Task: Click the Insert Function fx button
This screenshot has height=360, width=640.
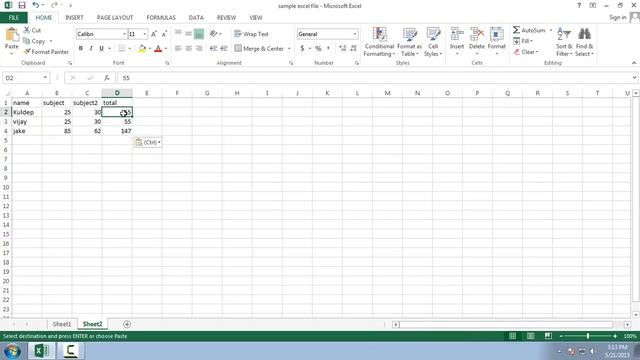Action: tap(107, 78)
